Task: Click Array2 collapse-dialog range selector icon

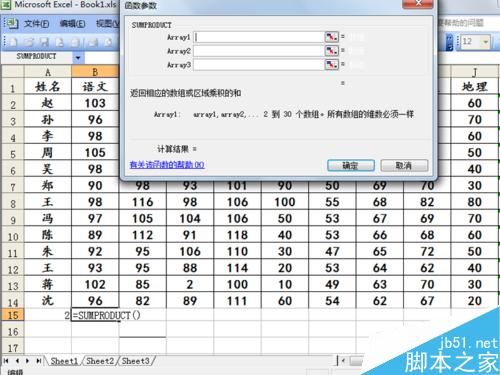Action: point(331,51)
